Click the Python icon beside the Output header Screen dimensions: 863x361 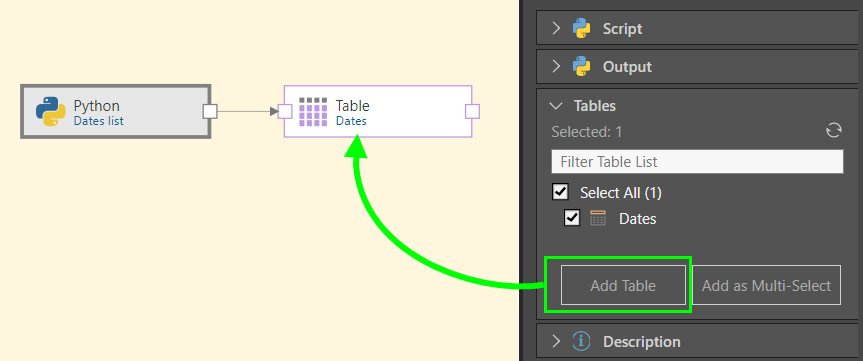tap(581, 67)
